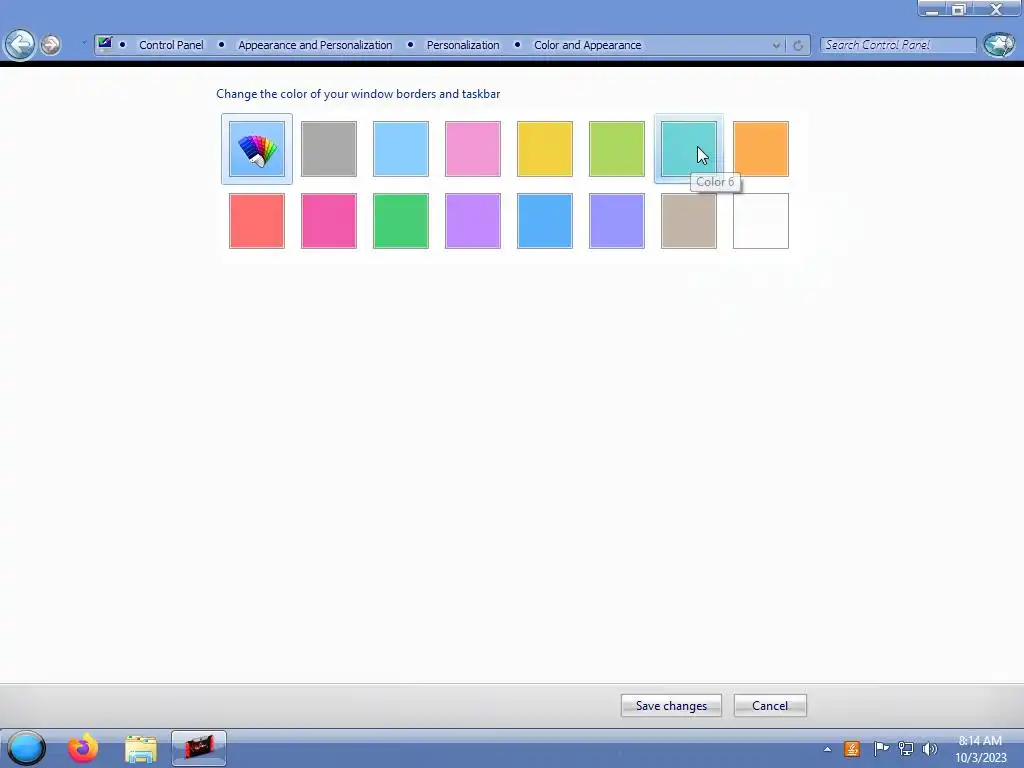1024x768 pixels.
Task: Navigate to Control Panel breadcrumb
Action: pyautogui.click(x=171, y=45)
